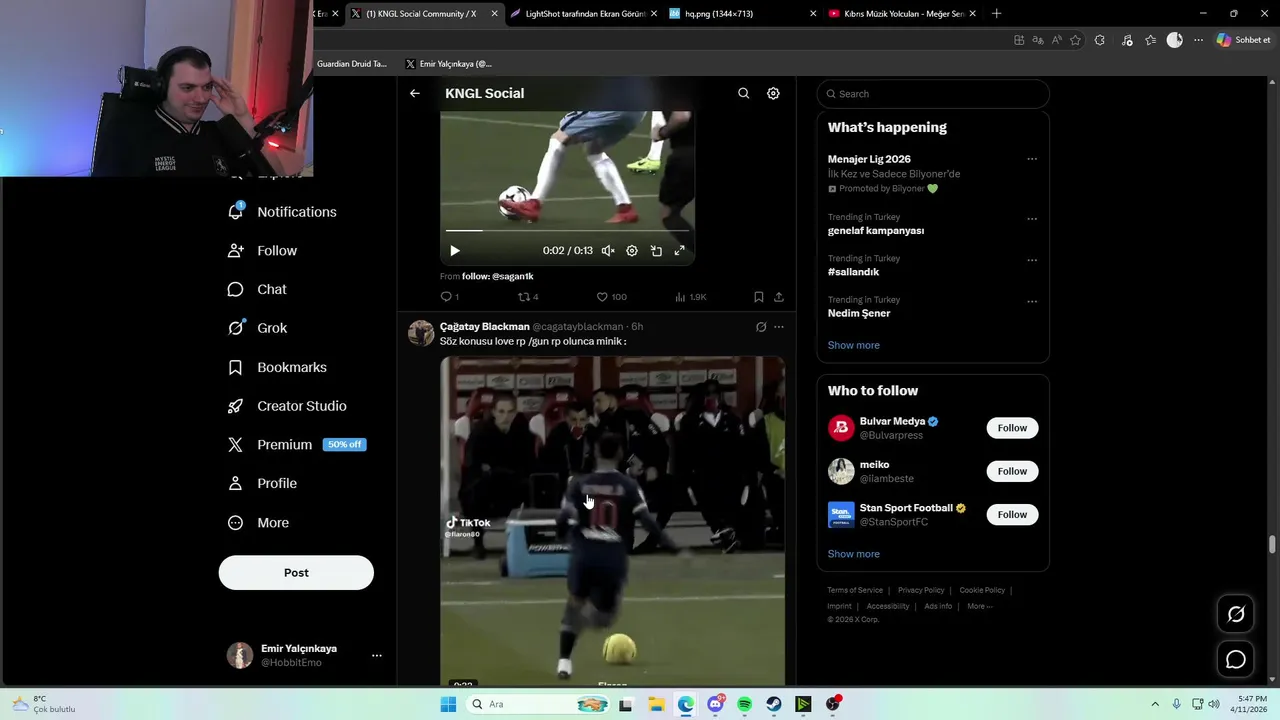1280x720 pixels.
Task: Open a new browser tab
Action: [996, 14]
